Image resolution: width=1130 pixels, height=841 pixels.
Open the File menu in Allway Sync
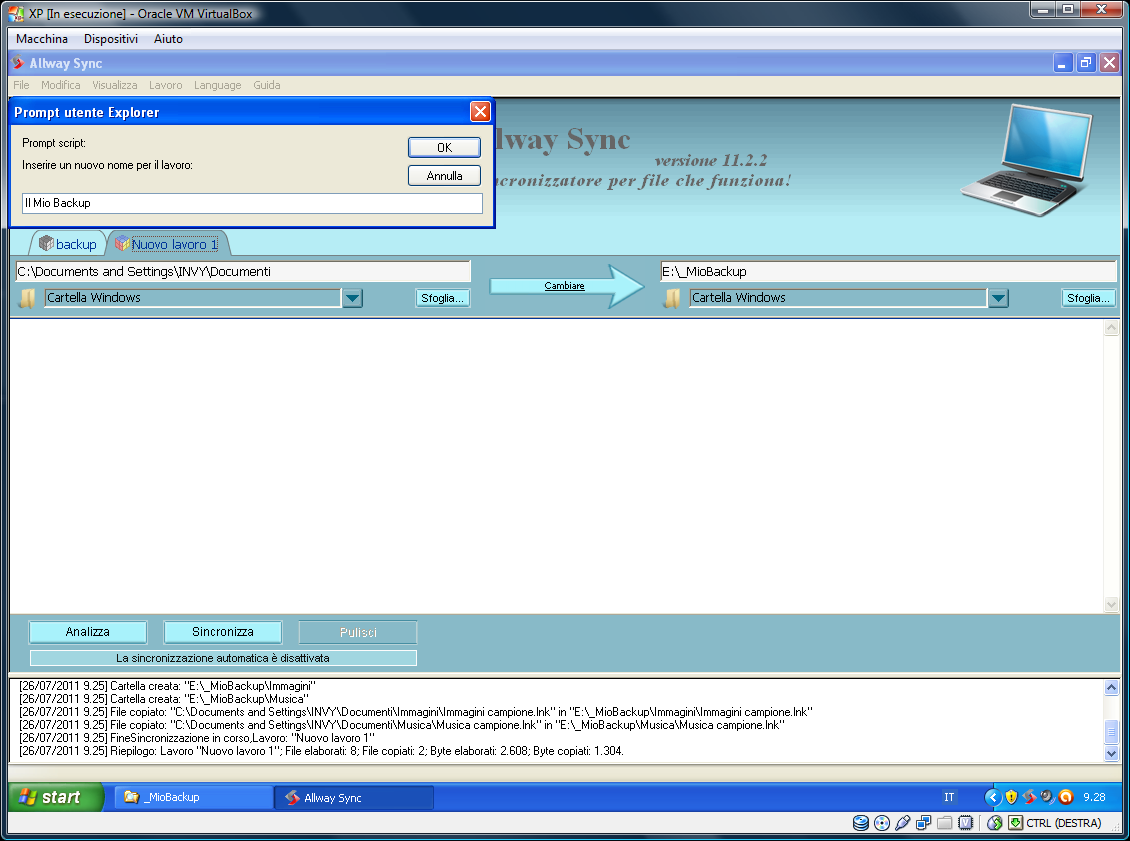22,85
